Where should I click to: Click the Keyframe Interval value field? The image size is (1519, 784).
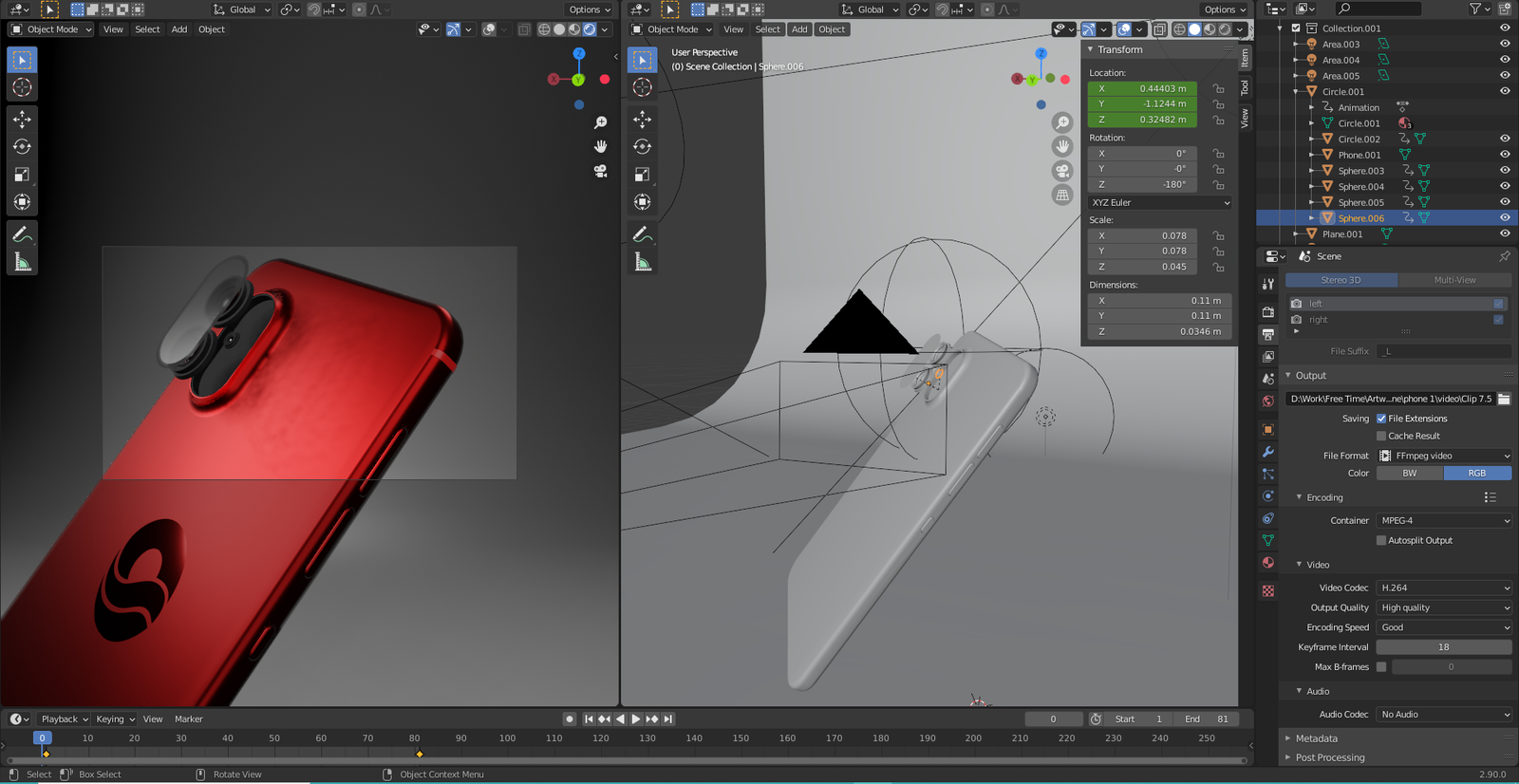click(1443, 647)
